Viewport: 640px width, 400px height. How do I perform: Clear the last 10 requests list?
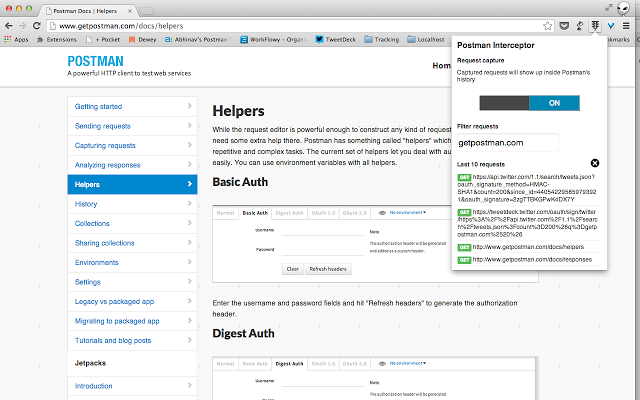[595, 163]
